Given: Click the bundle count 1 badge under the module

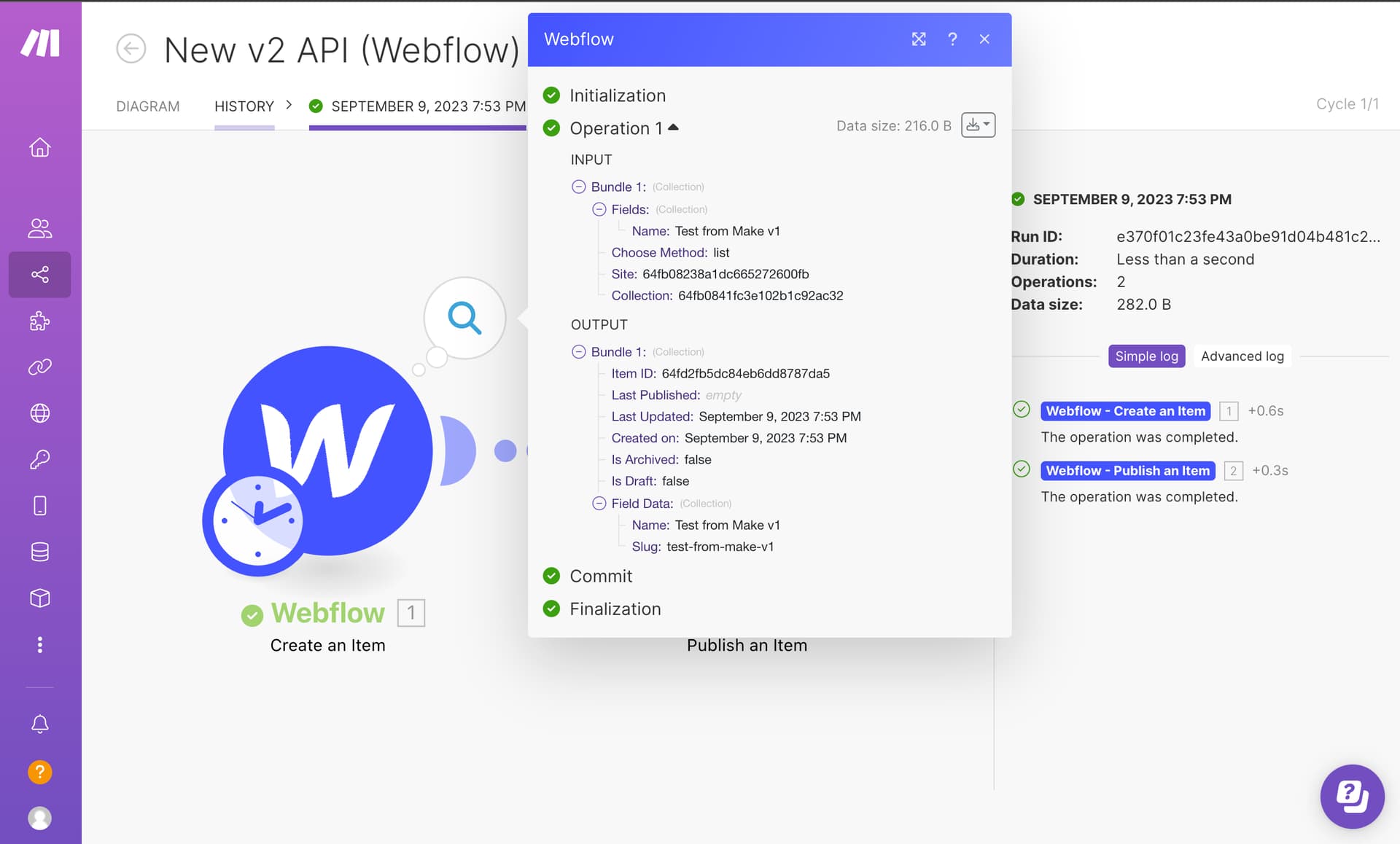Looking at the screenshot, I should click(411, 613).
